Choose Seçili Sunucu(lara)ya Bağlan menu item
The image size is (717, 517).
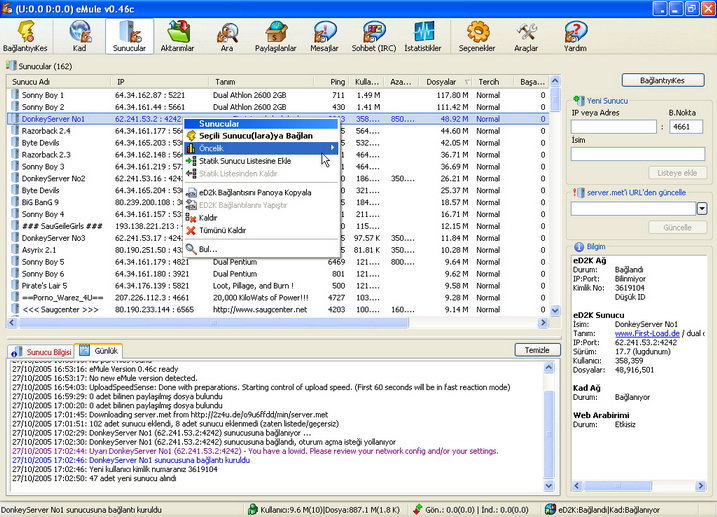(261, 136)
